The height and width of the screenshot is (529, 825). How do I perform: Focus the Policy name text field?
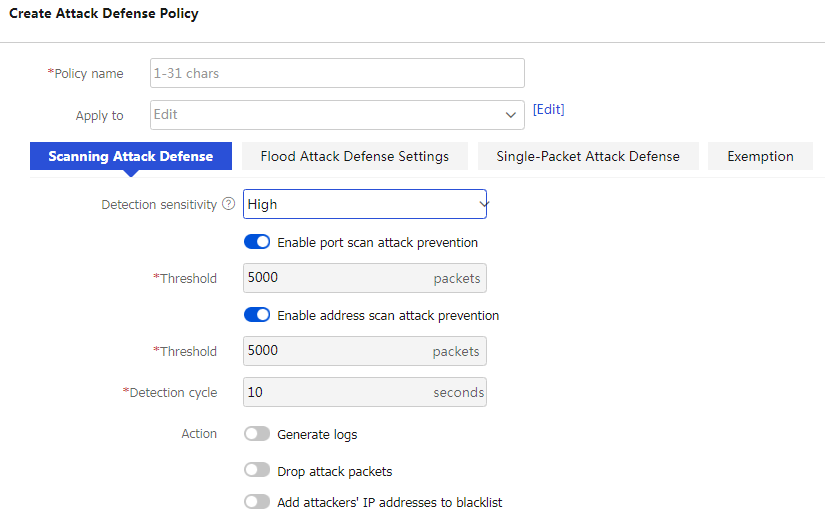click(x=337, y=73)
